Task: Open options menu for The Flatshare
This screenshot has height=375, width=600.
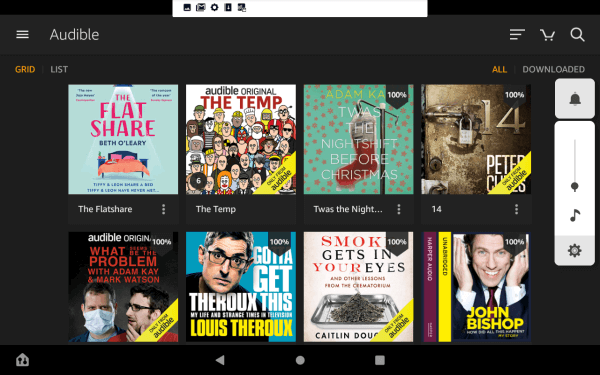Action: click(x=163, y=209)
